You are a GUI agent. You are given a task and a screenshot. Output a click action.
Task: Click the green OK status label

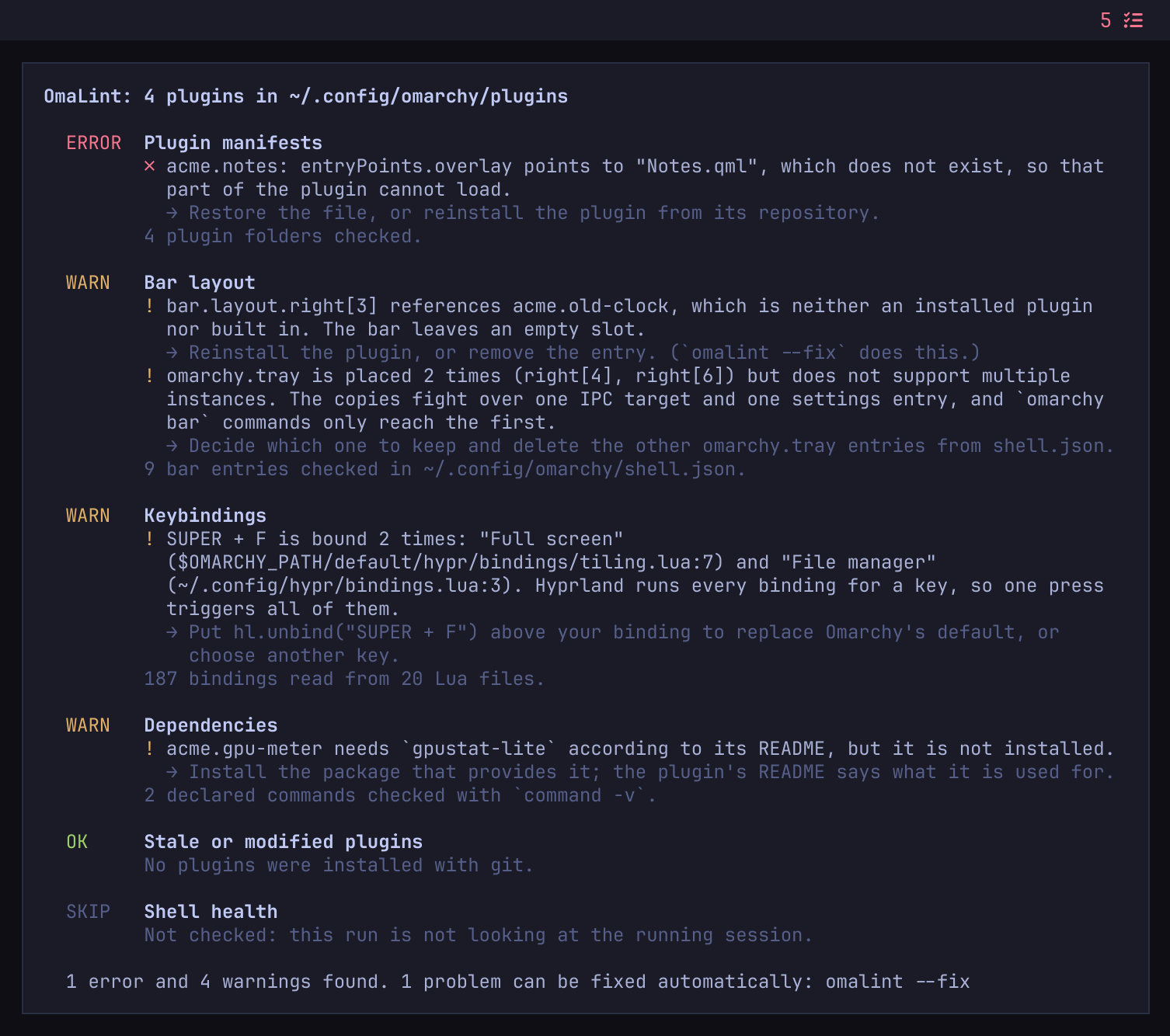tap(77, 842)
